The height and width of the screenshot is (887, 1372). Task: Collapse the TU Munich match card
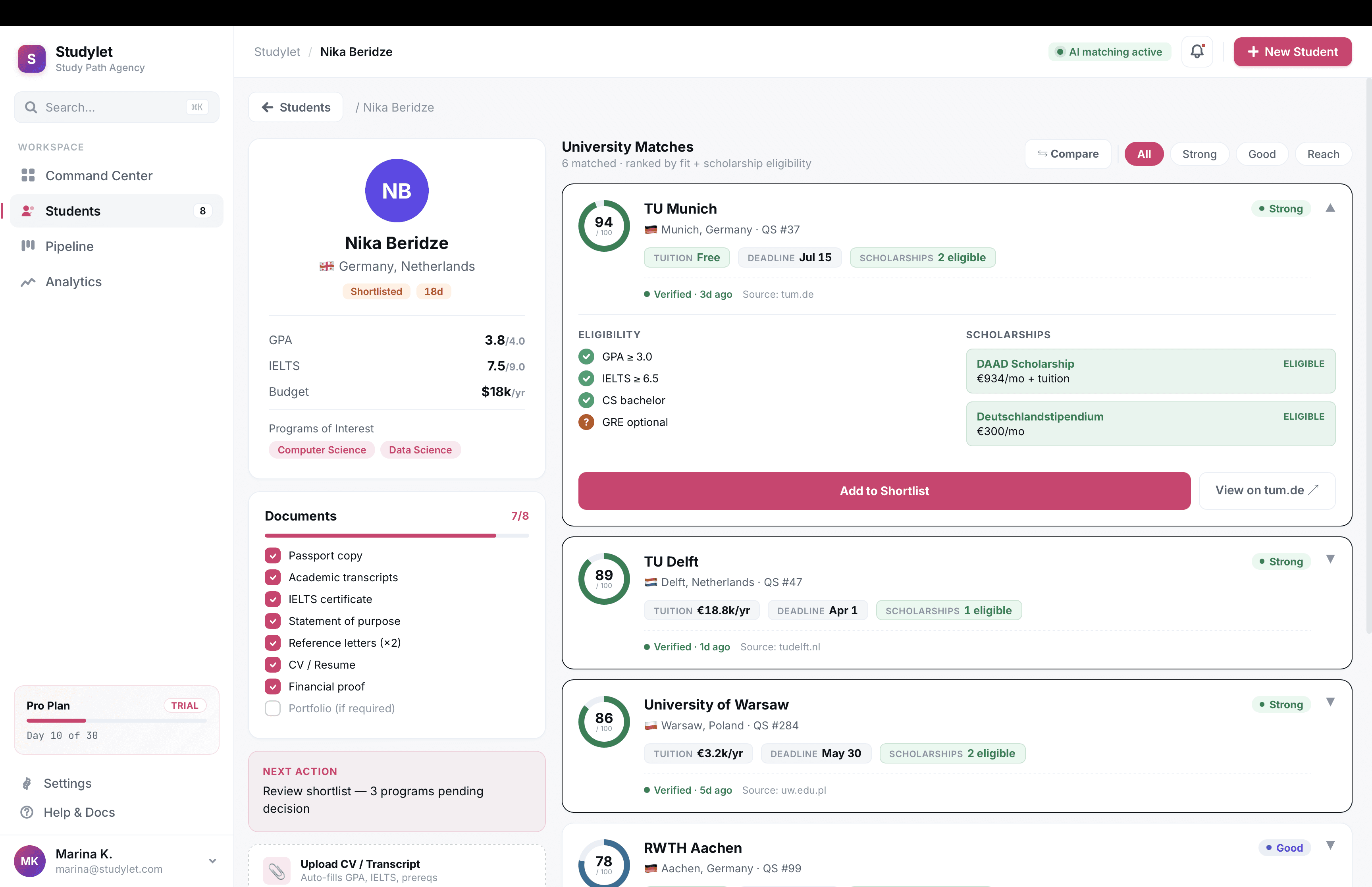coord(1330,208)
